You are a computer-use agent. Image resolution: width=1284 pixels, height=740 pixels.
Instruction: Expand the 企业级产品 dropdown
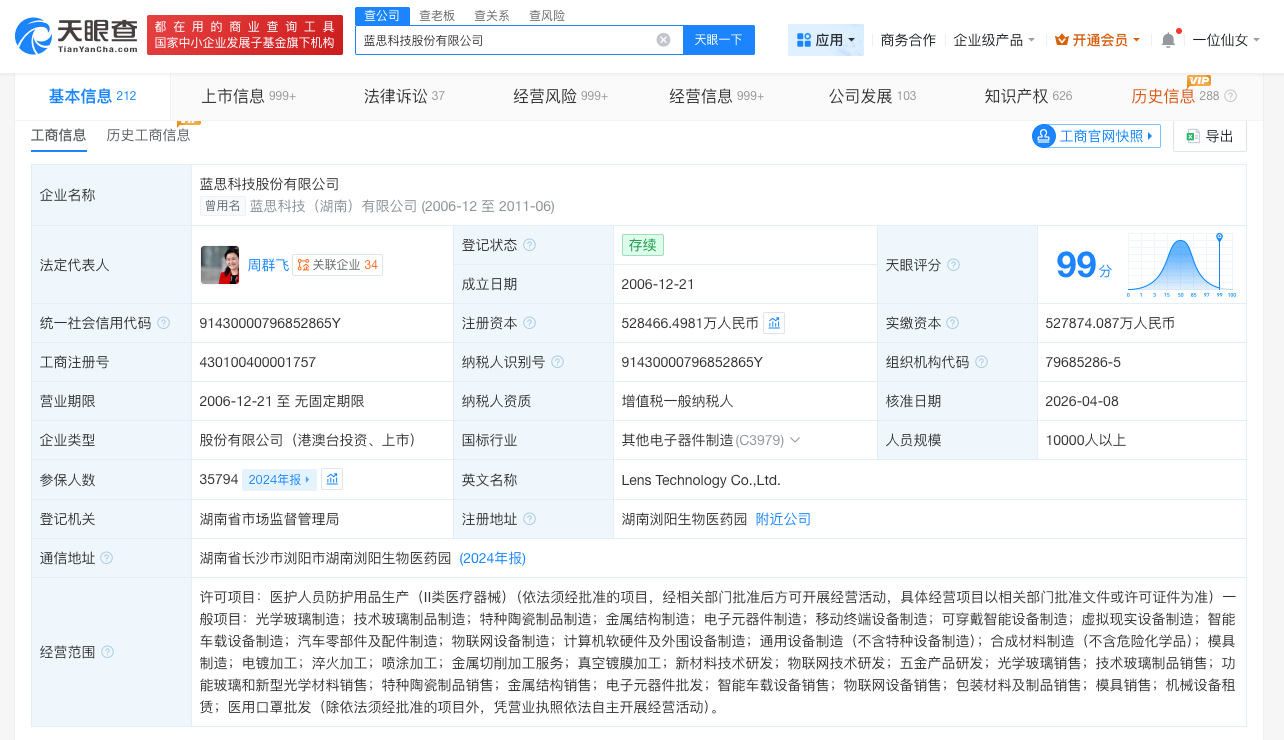click(x=994, y=40)
